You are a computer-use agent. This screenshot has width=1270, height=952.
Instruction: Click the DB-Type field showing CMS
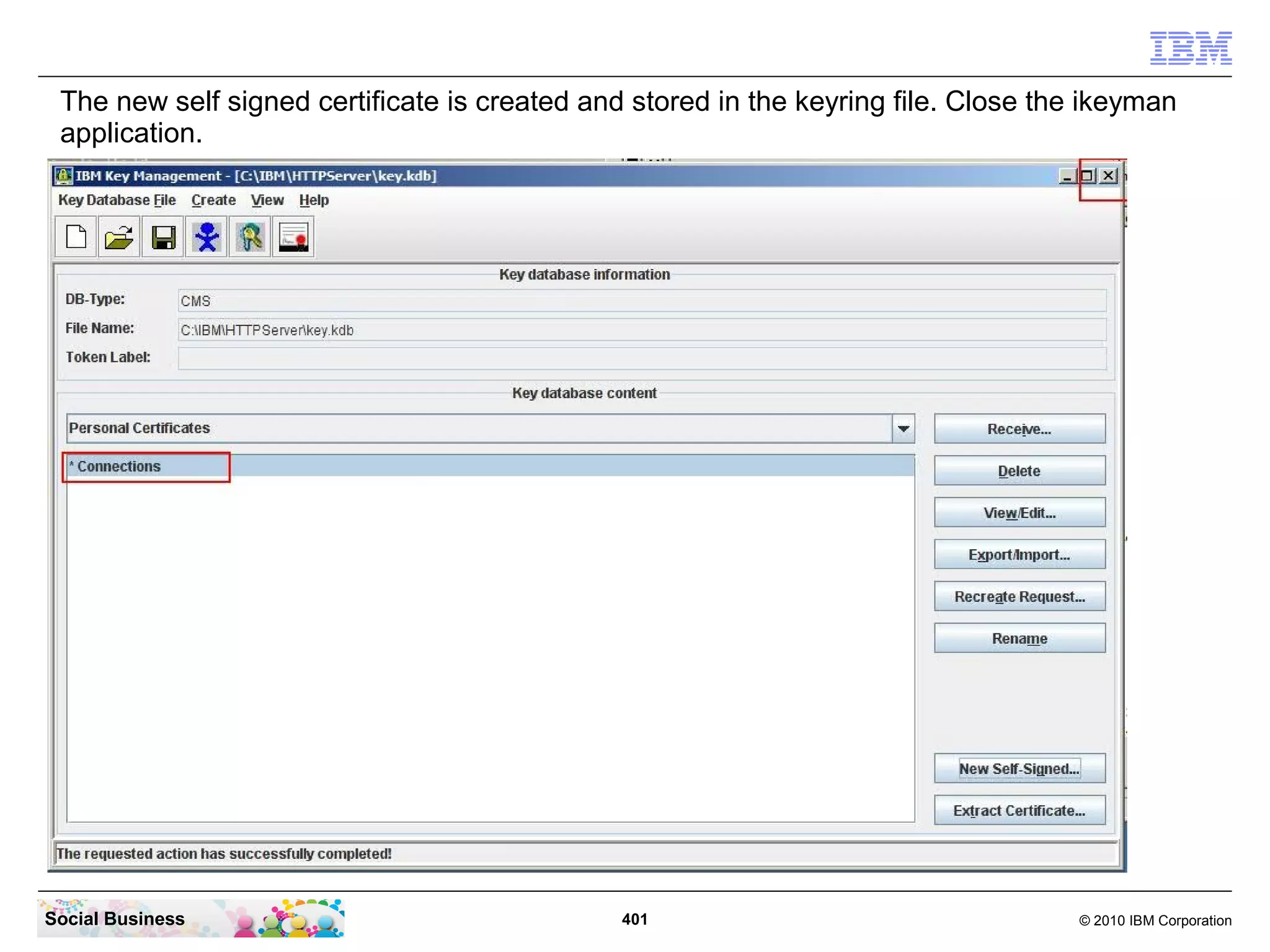[642, 301]
